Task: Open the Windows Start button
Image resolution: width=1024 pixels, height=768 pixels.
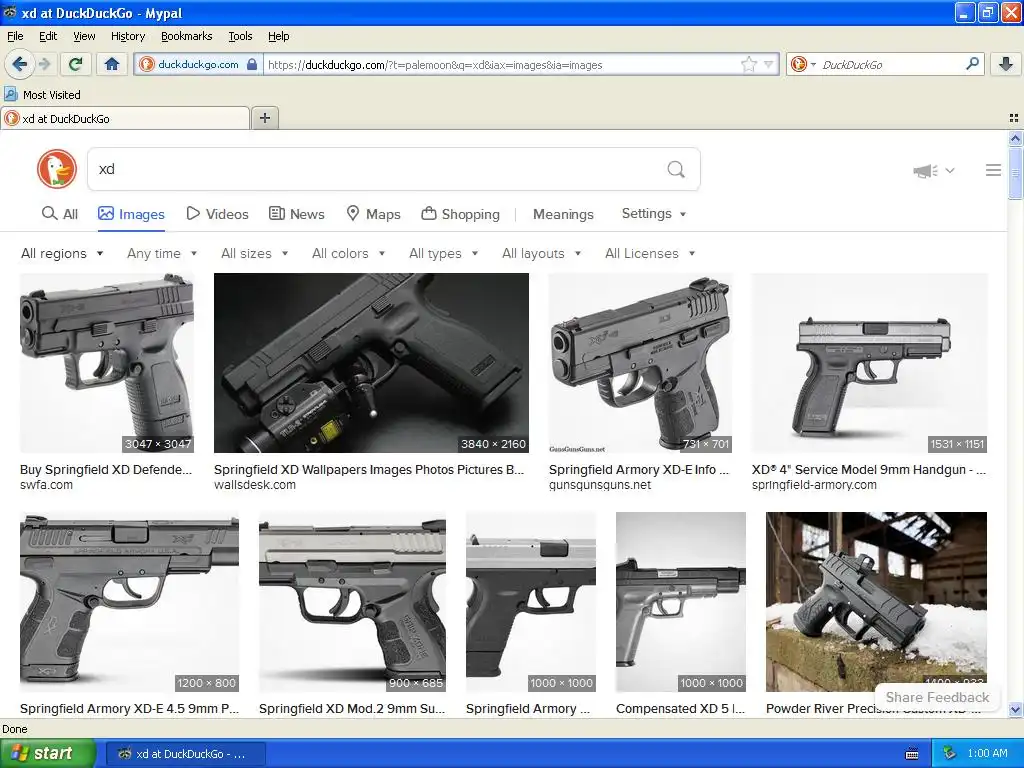Action: click(47, 753)
